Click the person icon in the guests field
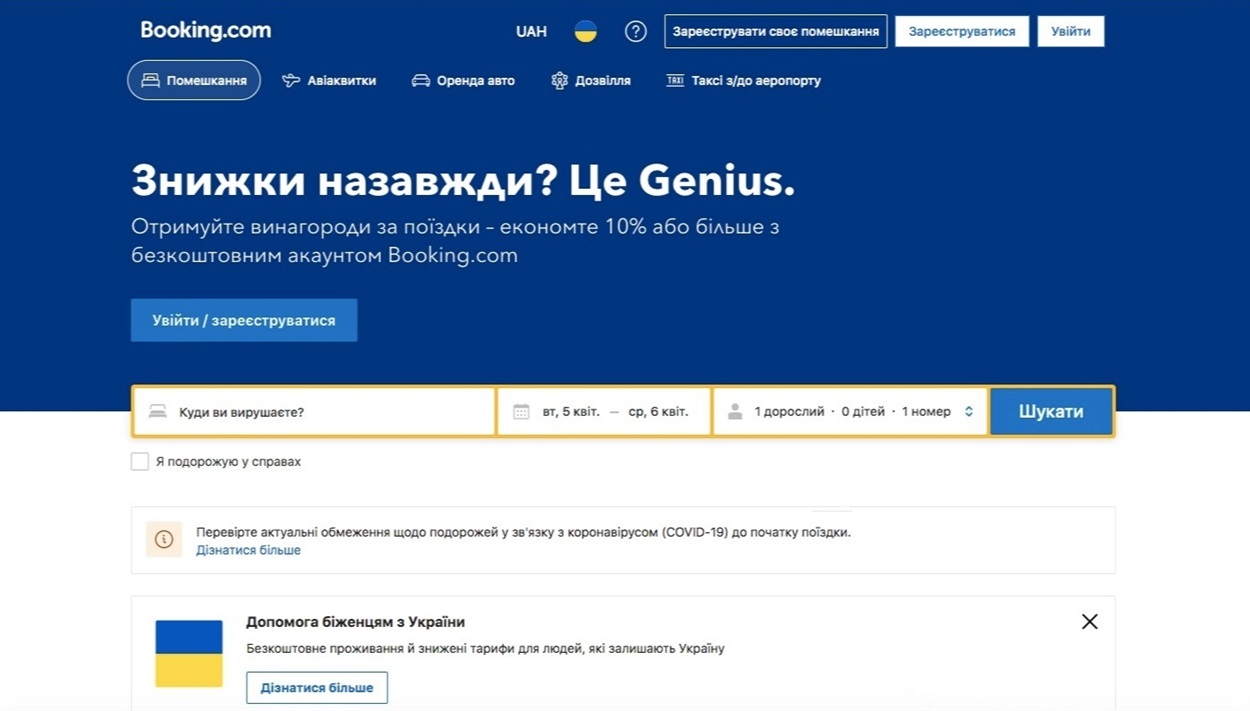Image resolution: width=1250 pixels, height=711 pixels. (735, 412)
